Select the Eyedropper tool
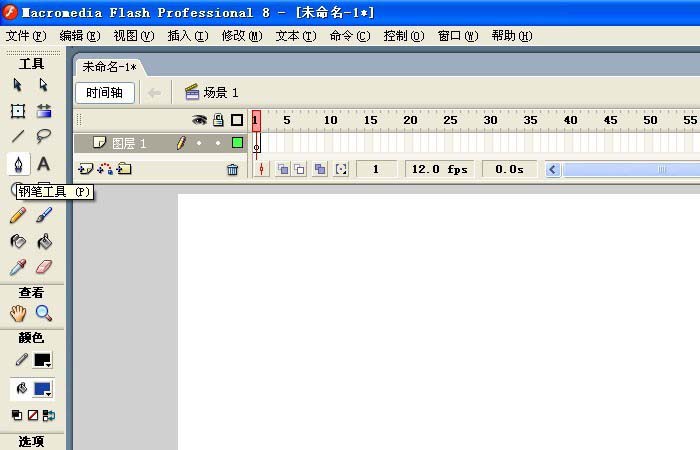Image resolution: width=700 pixels, height=450 pixels. pos(18,267)
